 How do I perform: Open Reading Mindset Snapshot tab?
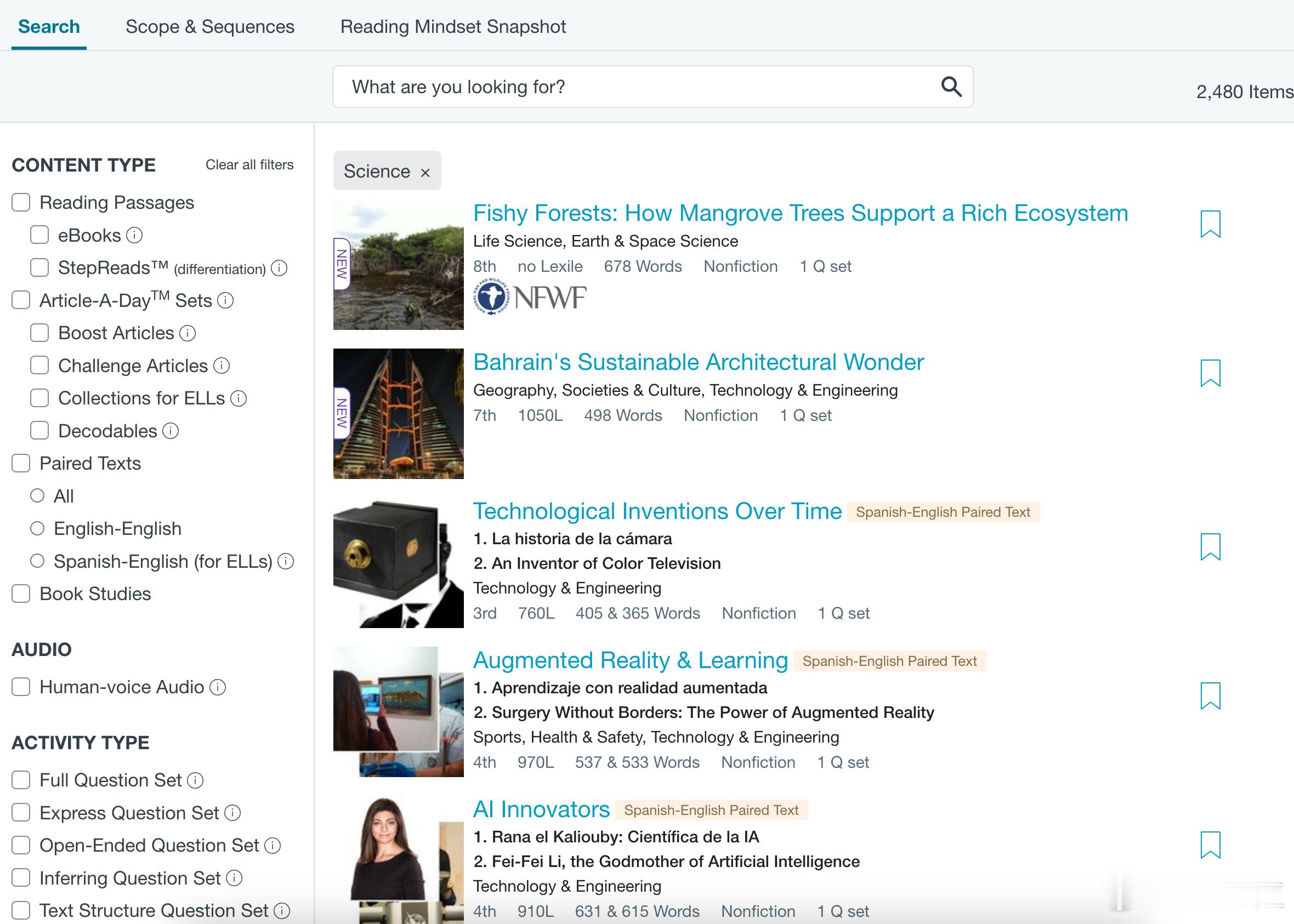pos(452,27)
